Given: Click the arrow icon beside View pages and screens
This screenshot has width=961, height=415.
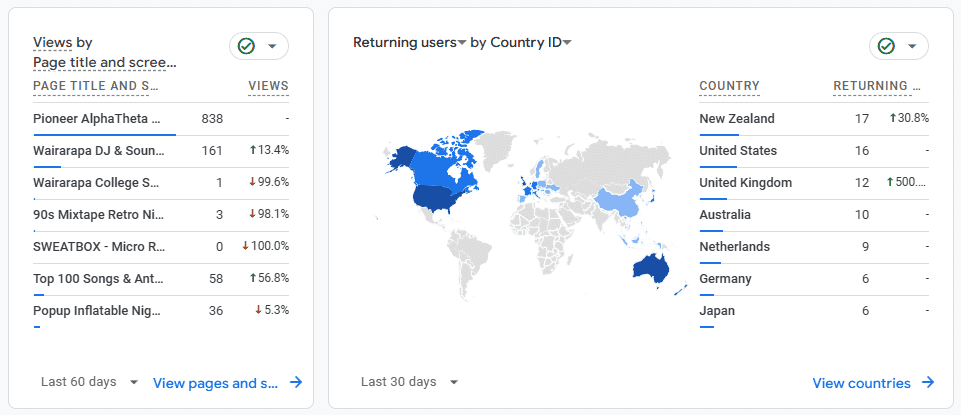Looking at the screenshot, I should pos(296,383).
